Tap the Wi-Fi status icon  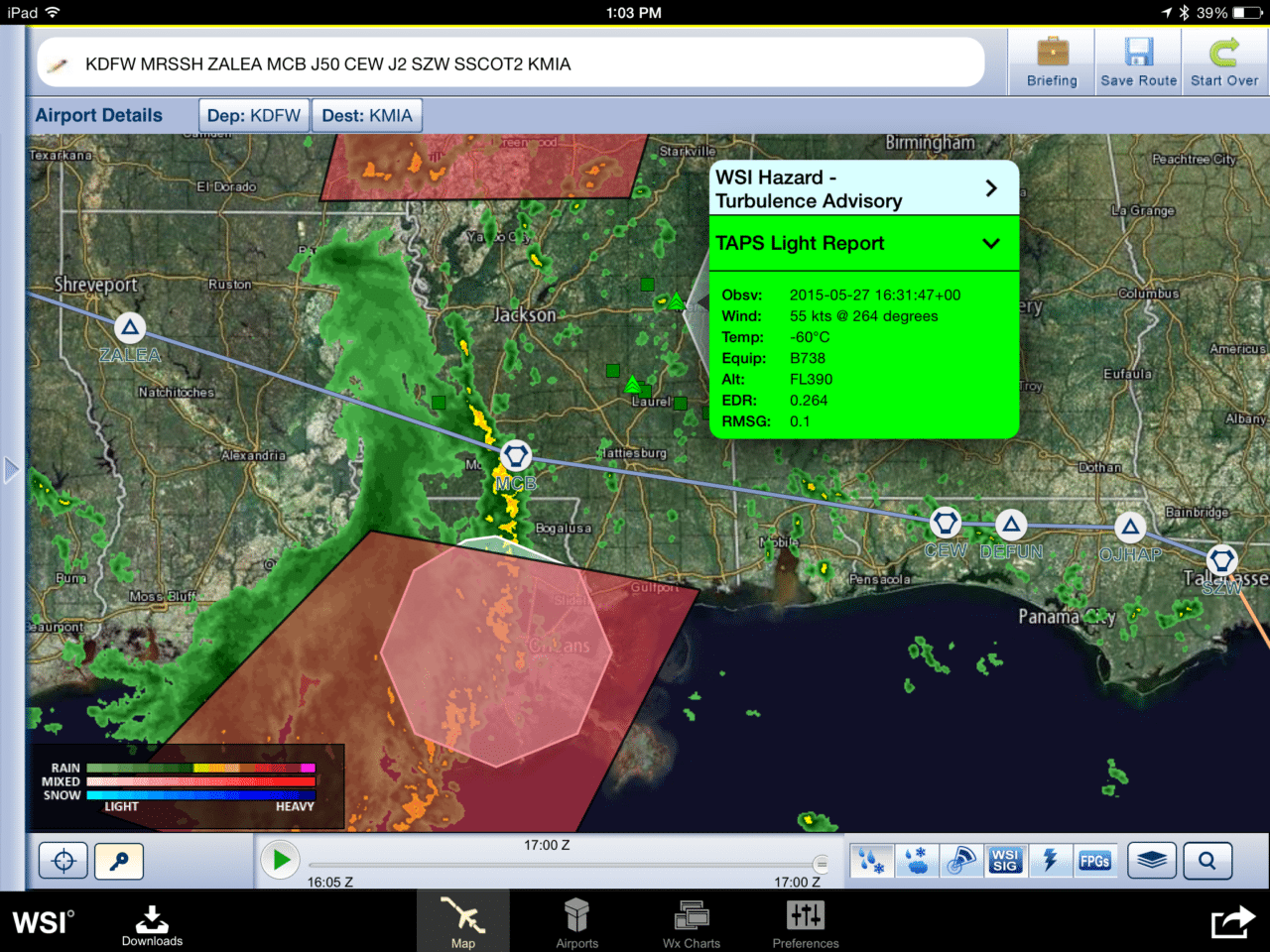(x=52, y=13)
